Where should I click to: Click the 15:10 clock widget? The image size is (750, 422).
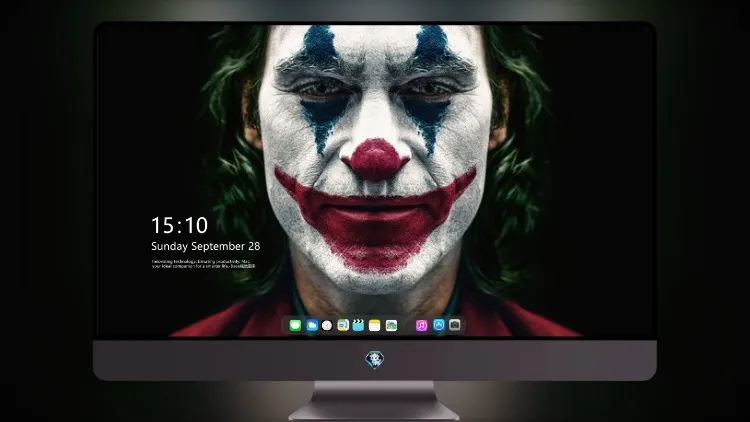pos(179,225)
